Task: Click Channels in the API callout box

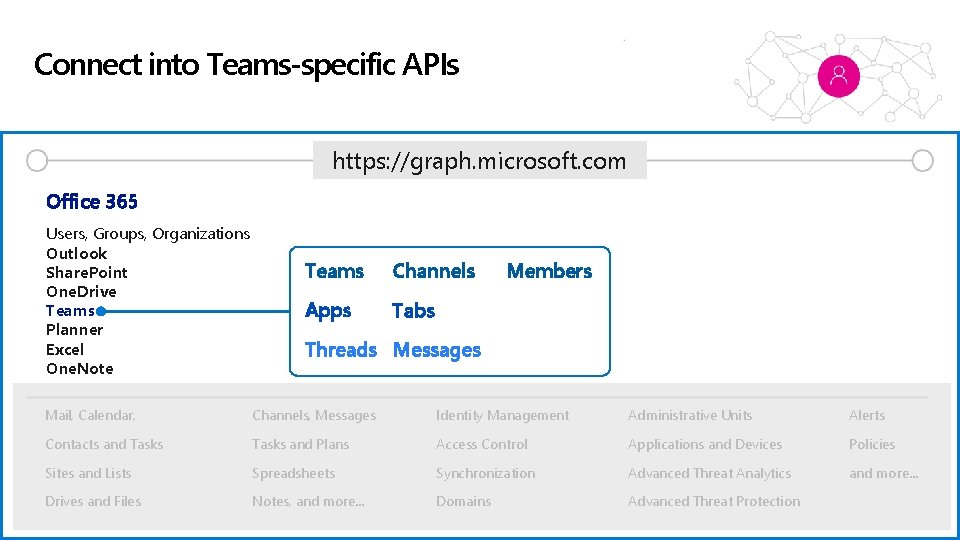Action: tap(433, 271)
